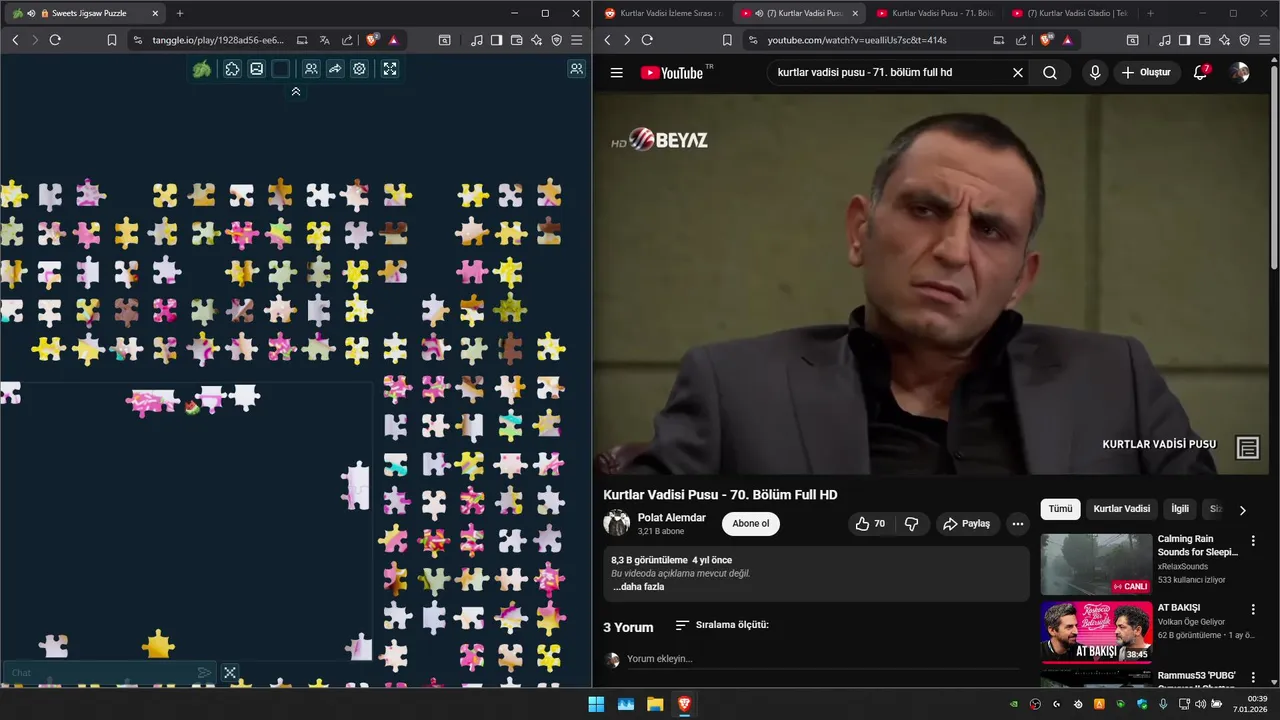The height and width of the screenshot is (720, 1280).
Task: Click Brave Shields icon in the Tanggle window
Action: click(x=372, y=40)
